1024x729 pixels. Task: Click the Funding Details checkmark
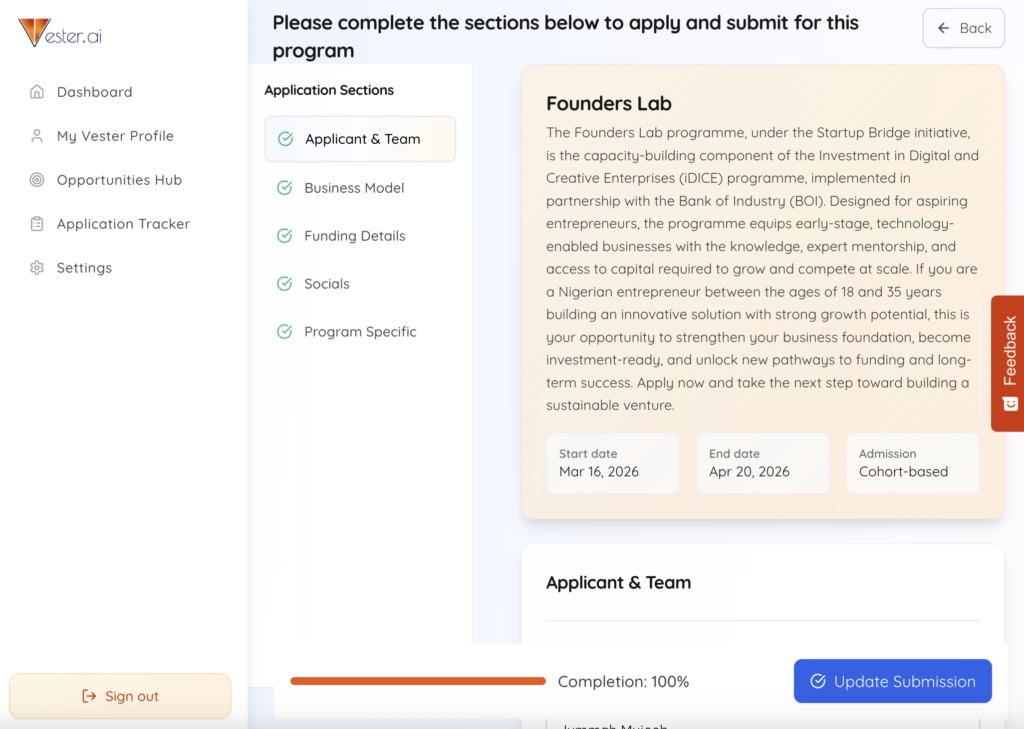point(285,236)
